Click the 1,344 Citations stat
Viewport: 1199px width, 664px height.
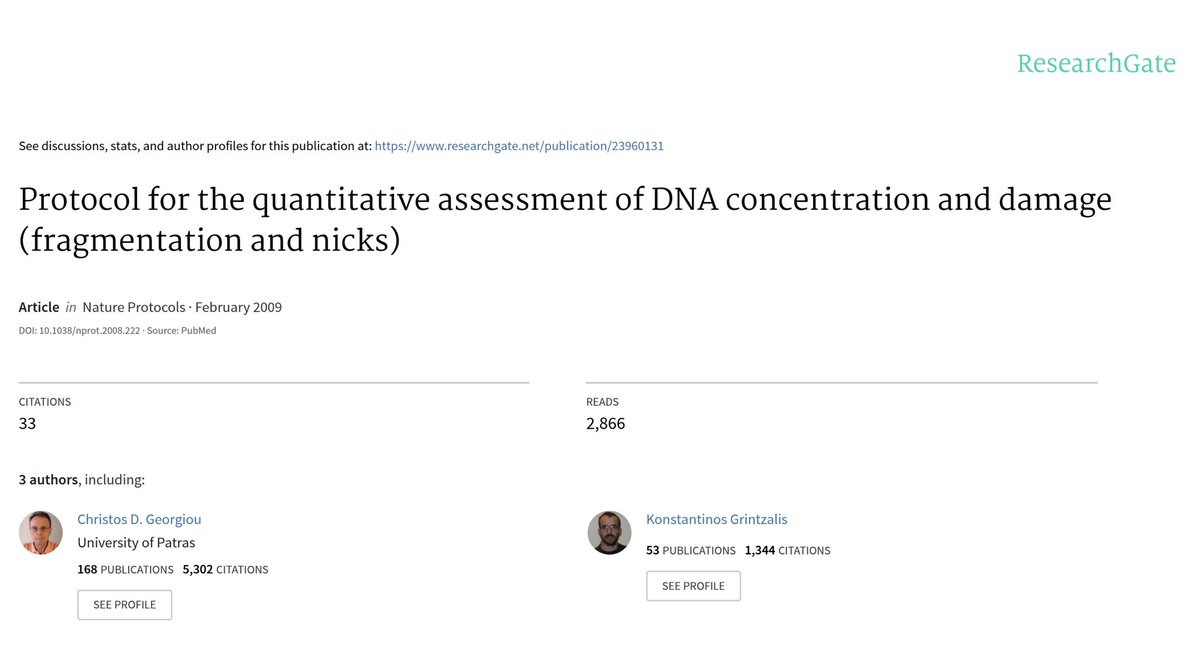pos(787,550)
